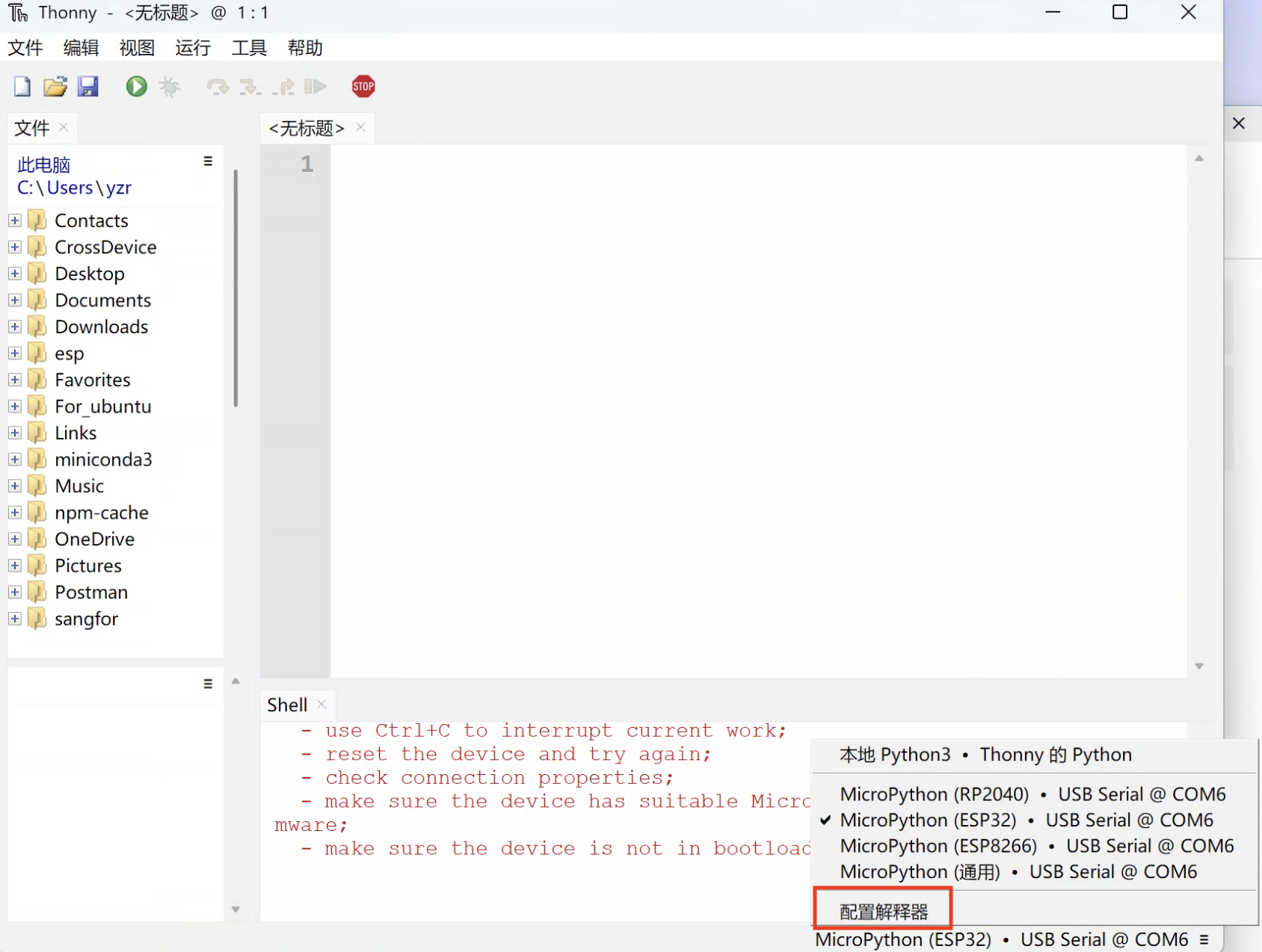
Task: Open the C:\Users\yzr path link
Action: pos(73,188)
